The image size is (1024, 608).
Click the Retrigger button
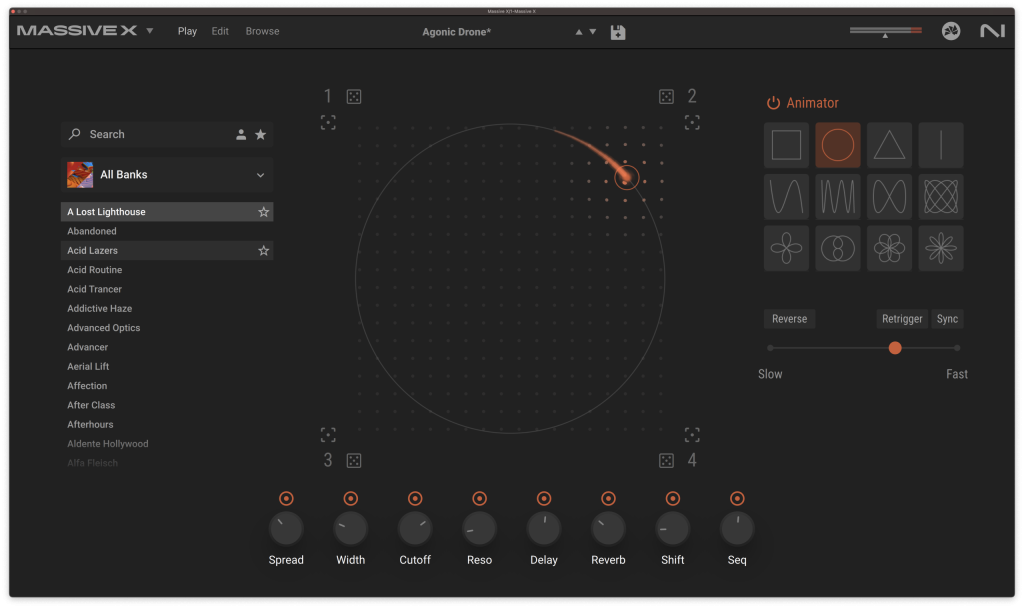pos(902,319)
